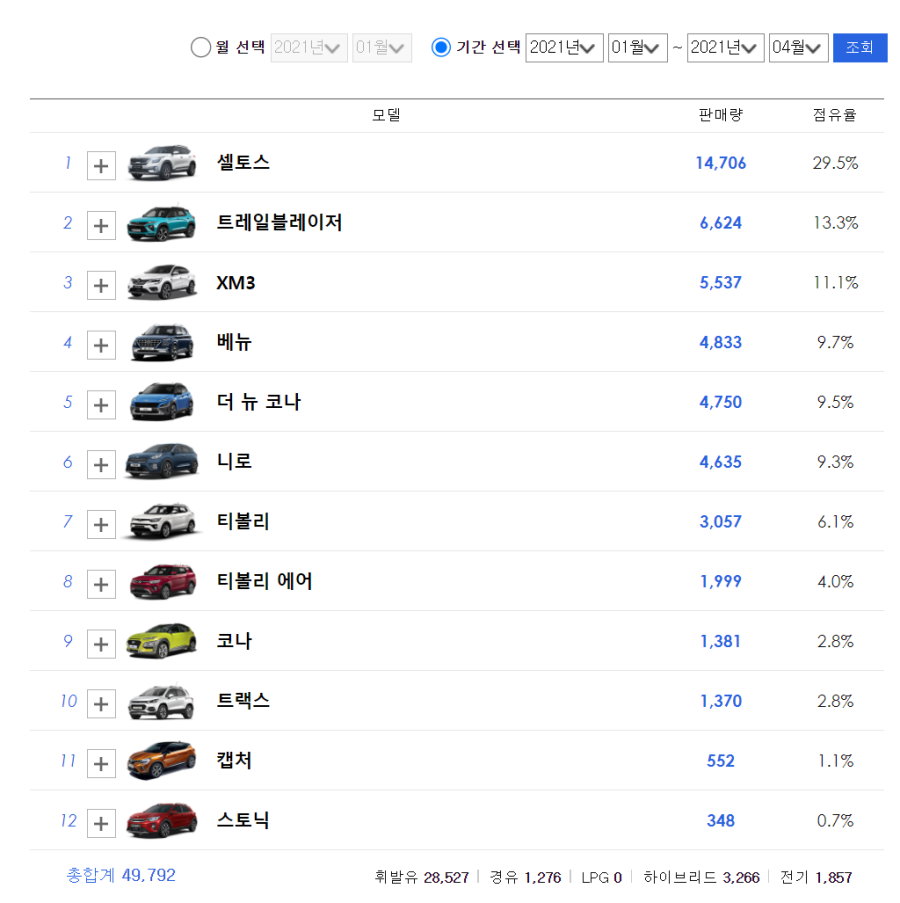Open the disabled 2021년 month-selection year dropdown
900x903 pixels.
(x=309, y=47)
